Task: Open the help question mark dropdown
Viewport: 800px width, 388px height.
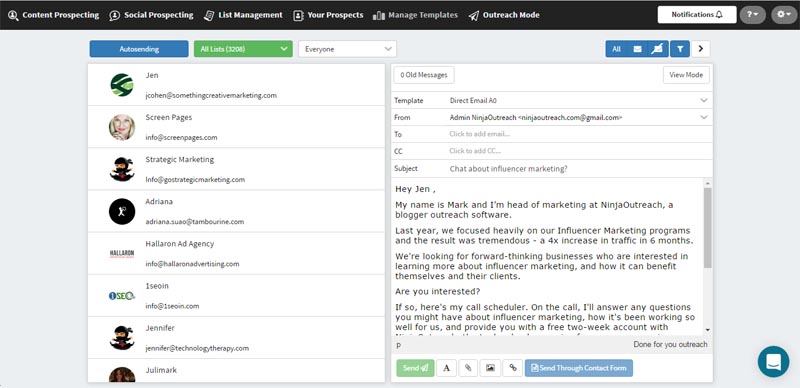Action: [753, 15]
